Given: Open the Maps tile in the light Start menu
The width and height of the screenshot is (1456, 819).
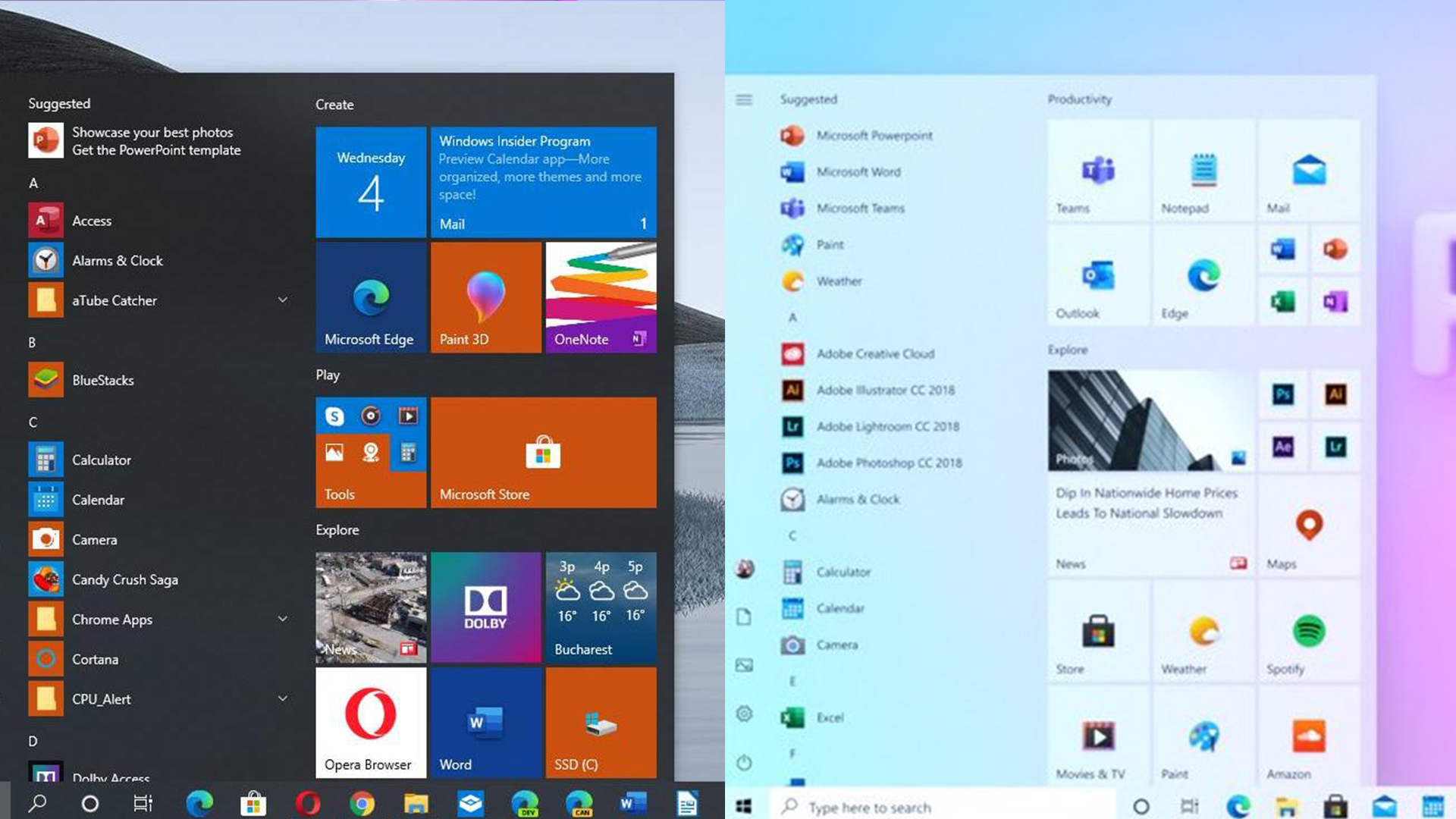Looking at the screenshot, I should [1309, 526].
